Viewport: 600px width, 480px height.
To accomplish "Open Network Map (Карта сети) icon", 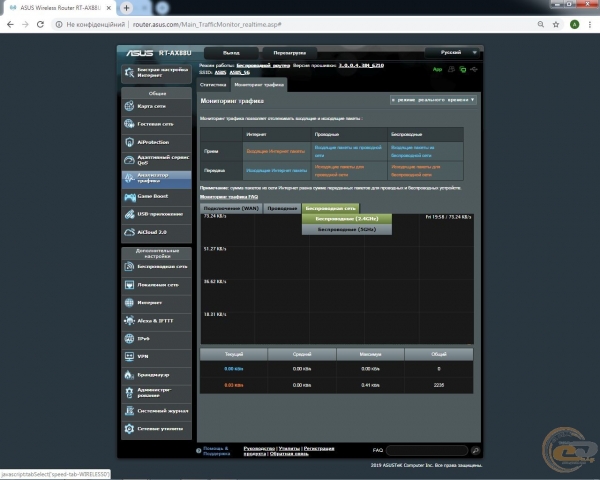I will pos(129,106).
